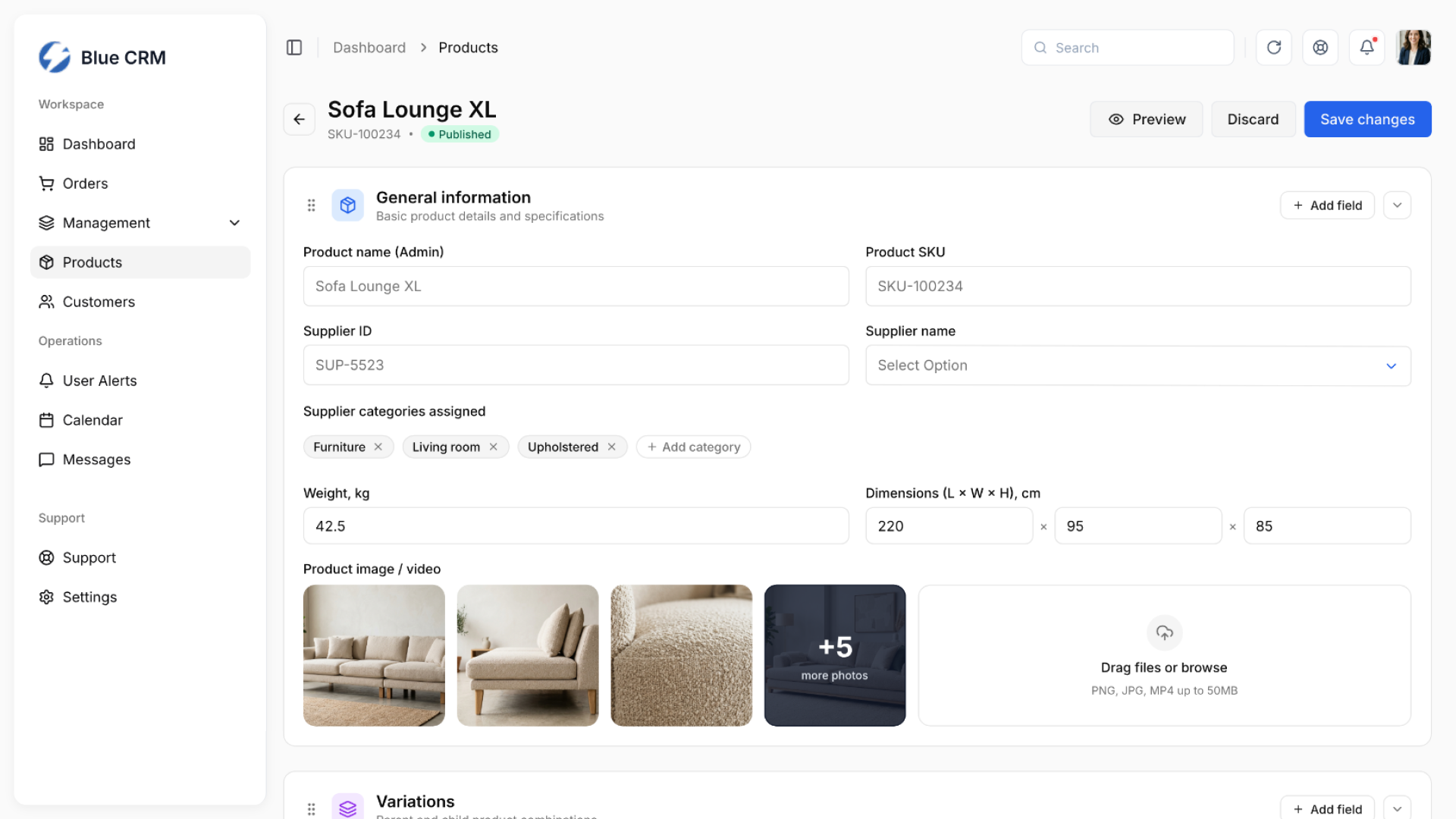Click the Settings gear icon in sidebar
The width and height of the screenshot is (1456, 819).
click(46, 597)
